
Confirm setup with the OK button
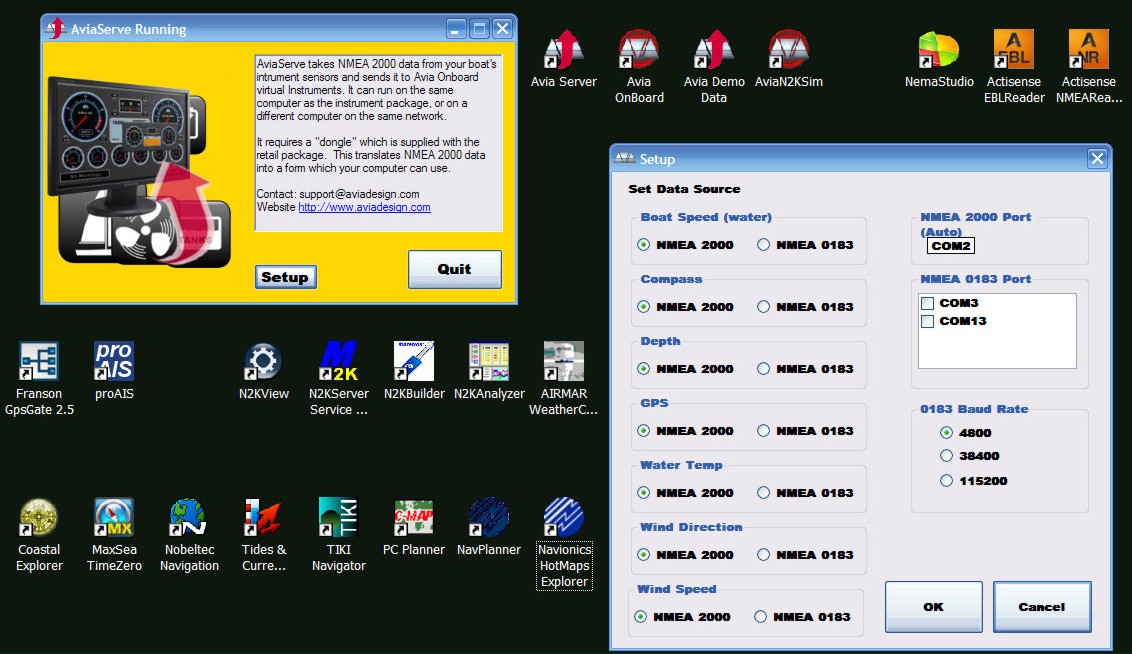tap(933, 607)
